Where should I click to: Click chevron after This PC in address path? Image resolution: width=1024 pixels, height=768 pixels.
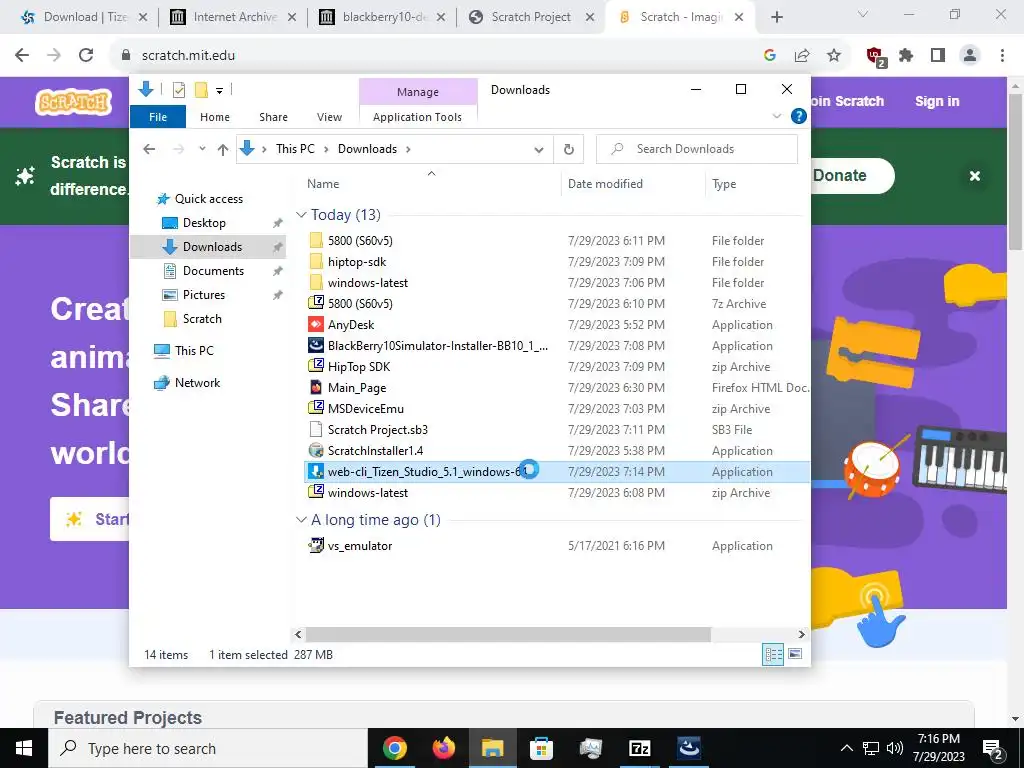pos(326,150)
